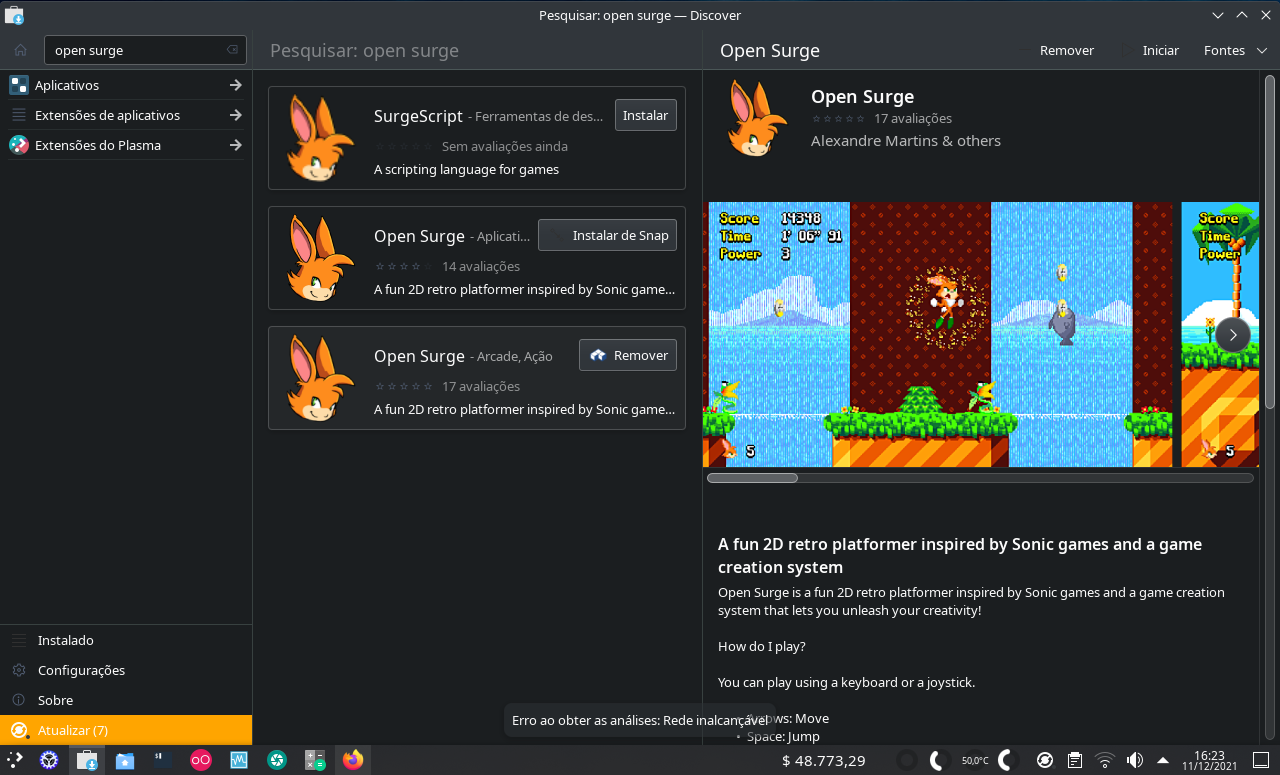Click '17 avaliações' in details page
Screen dimensions: 1280x775
pyautogui.click(x=913, y=118)
